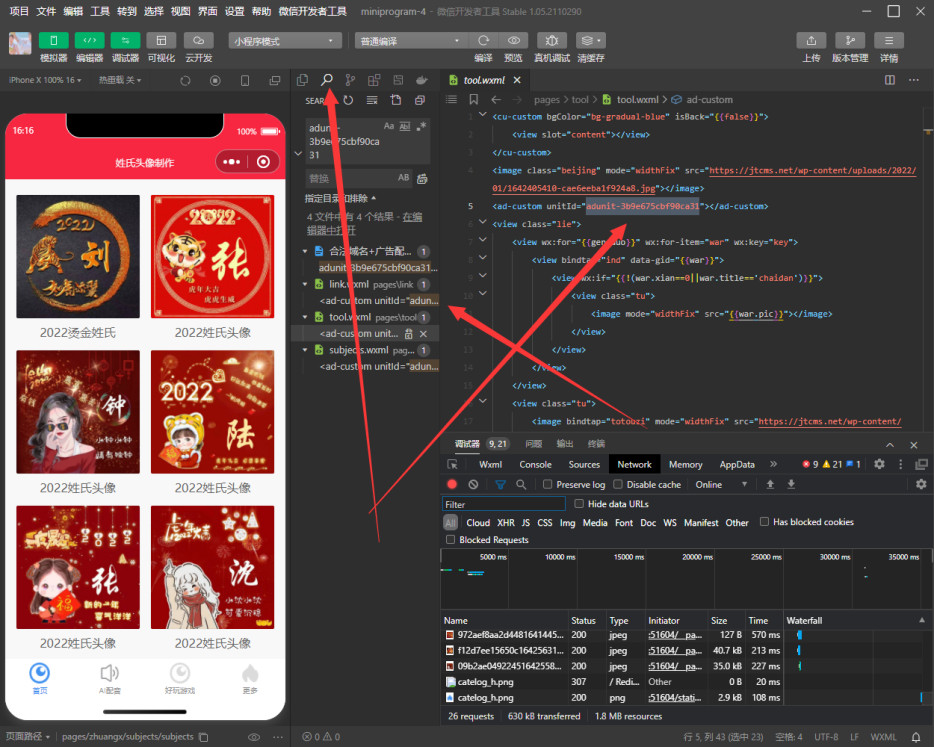Filter network requests by Img
The height and width of the screenshot is (747, 934).
567,522
